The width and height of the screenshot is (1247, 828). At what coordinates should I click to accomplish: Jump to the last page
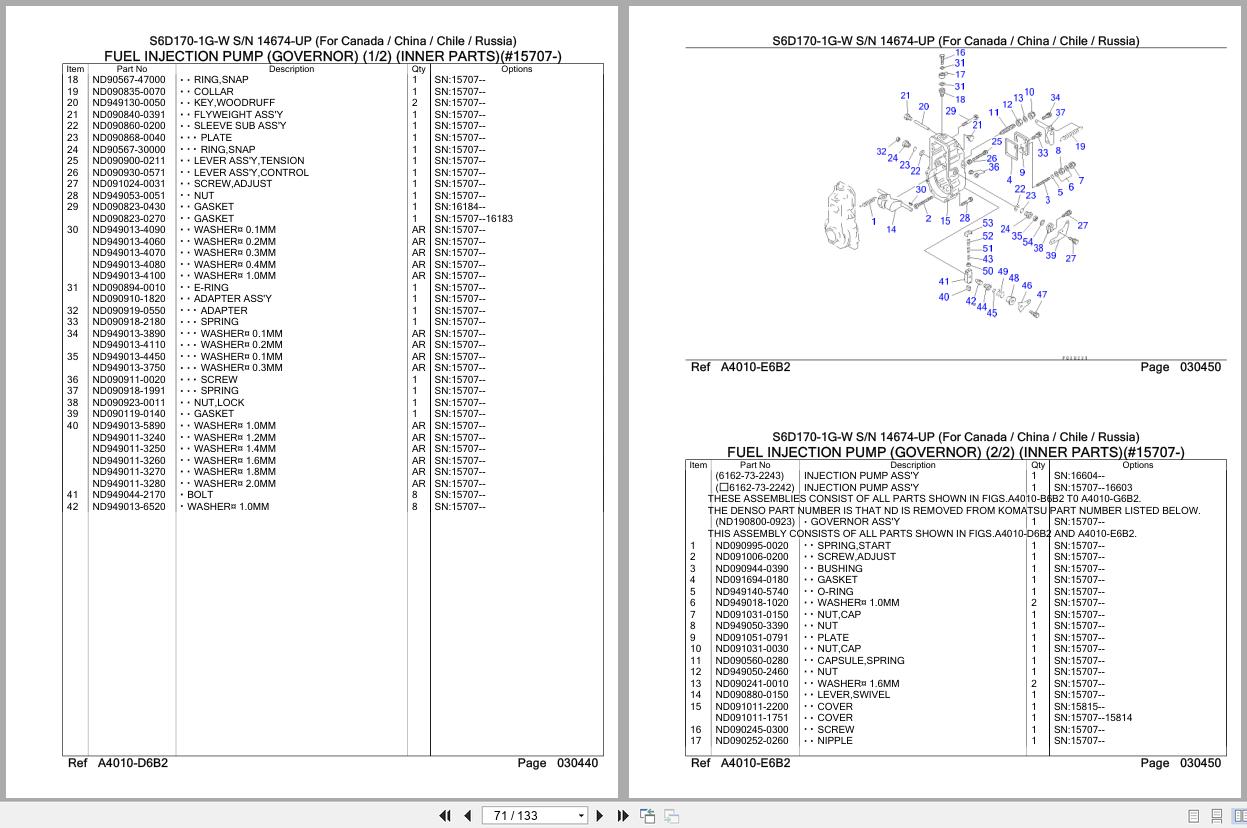(x=622, y=816)
